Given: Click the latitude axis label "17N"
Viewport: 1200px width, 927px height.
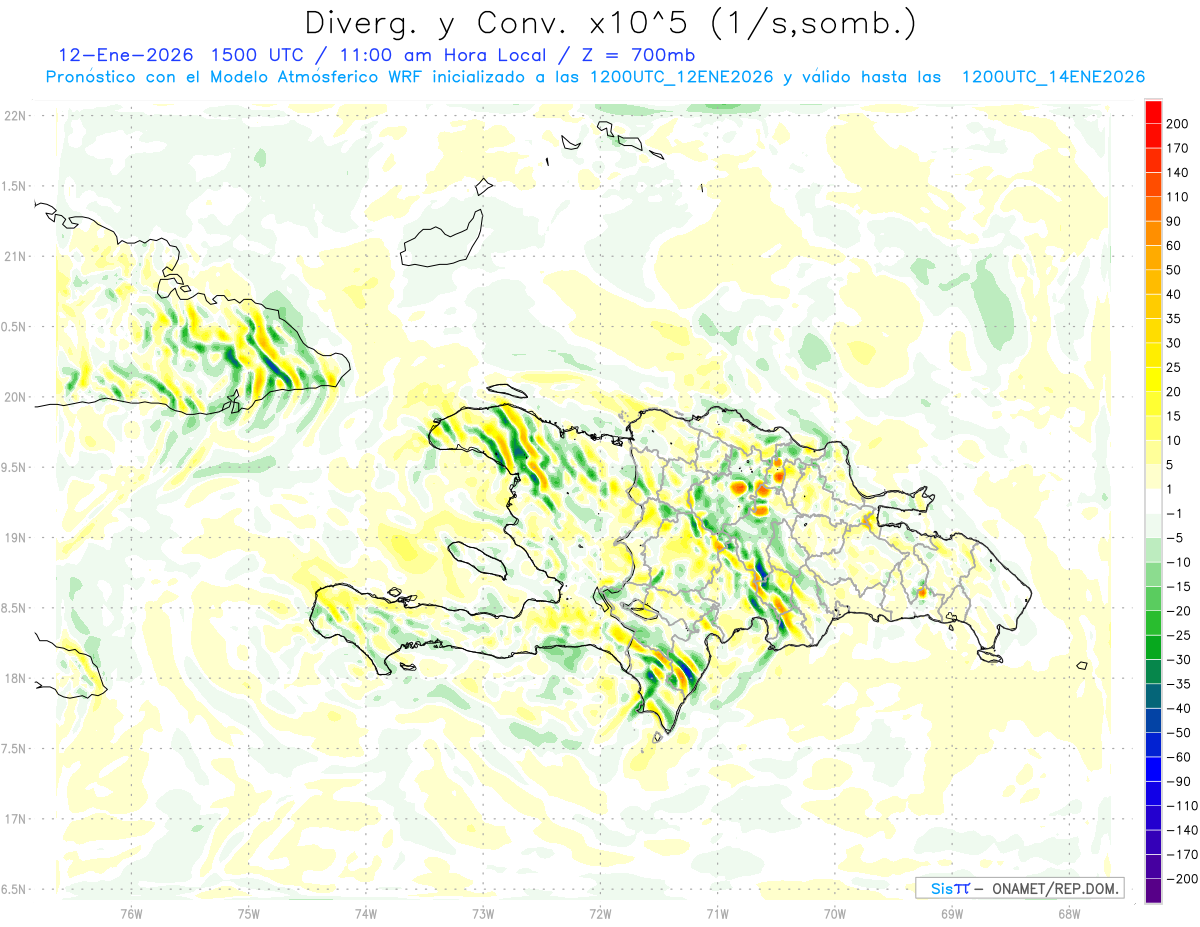Looking at the screenshot, I should click(15, 820).
